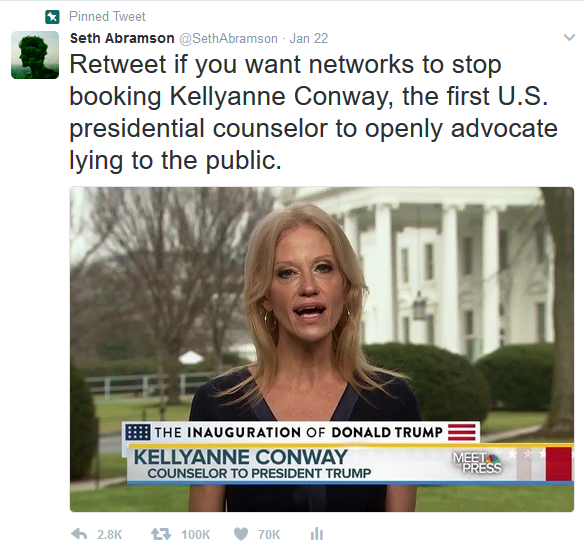The height and width of the screenshot is (550, 585).
Task: Like the tweet with the heart icon
Action: (241, 534)
